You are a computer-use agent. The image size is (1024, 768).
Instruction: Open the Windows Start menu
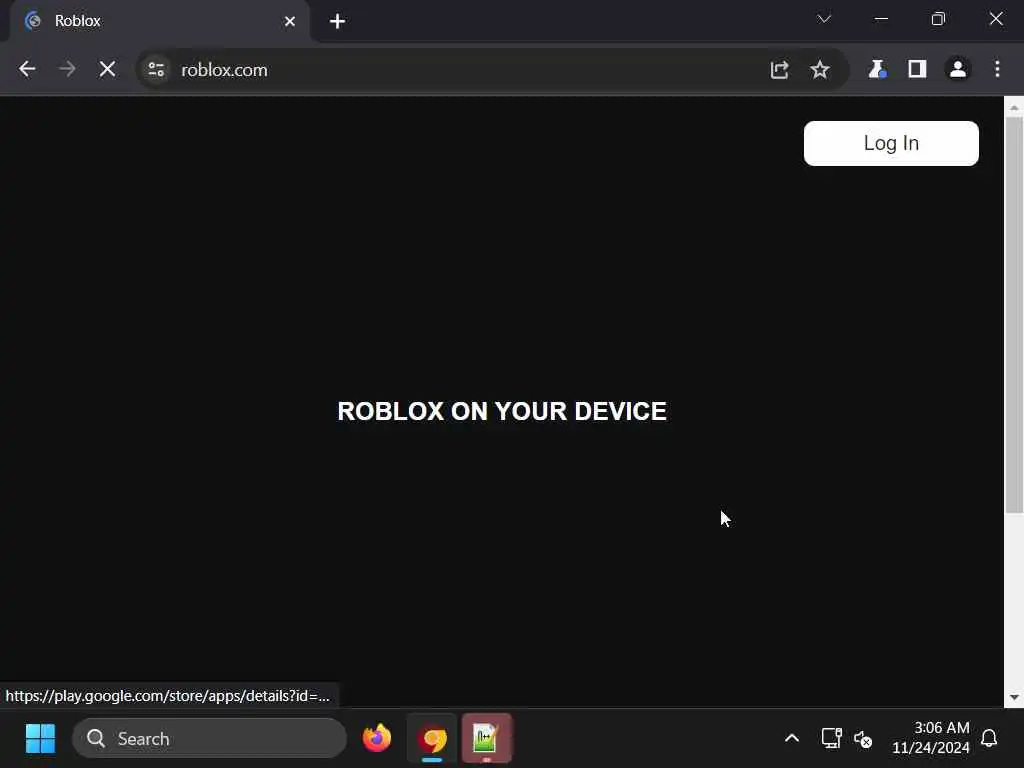[40, 739]
